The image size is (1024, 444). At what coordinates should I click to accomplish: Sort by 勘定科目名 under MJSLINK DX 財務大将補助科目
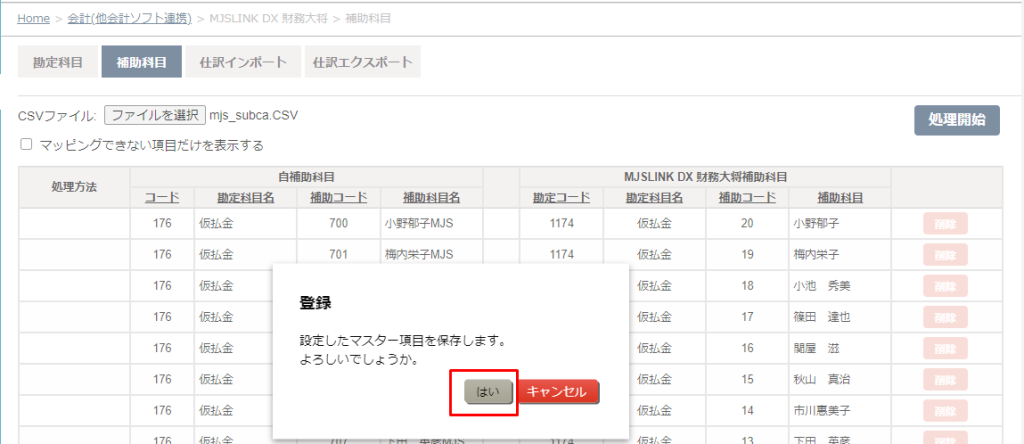pos(654,198)
